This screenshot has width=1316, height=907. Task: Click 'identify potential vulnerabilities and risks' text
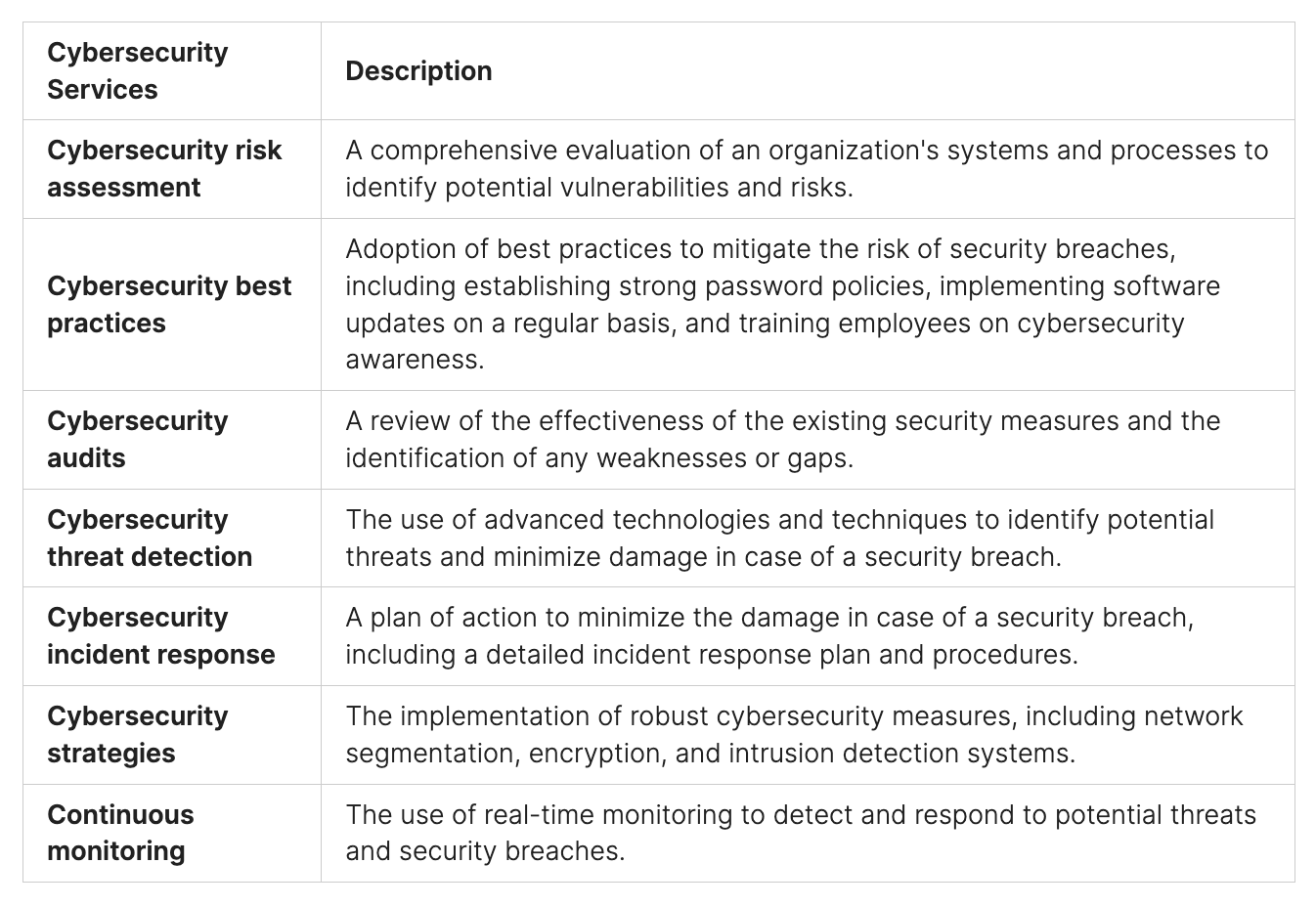point(598,188)
